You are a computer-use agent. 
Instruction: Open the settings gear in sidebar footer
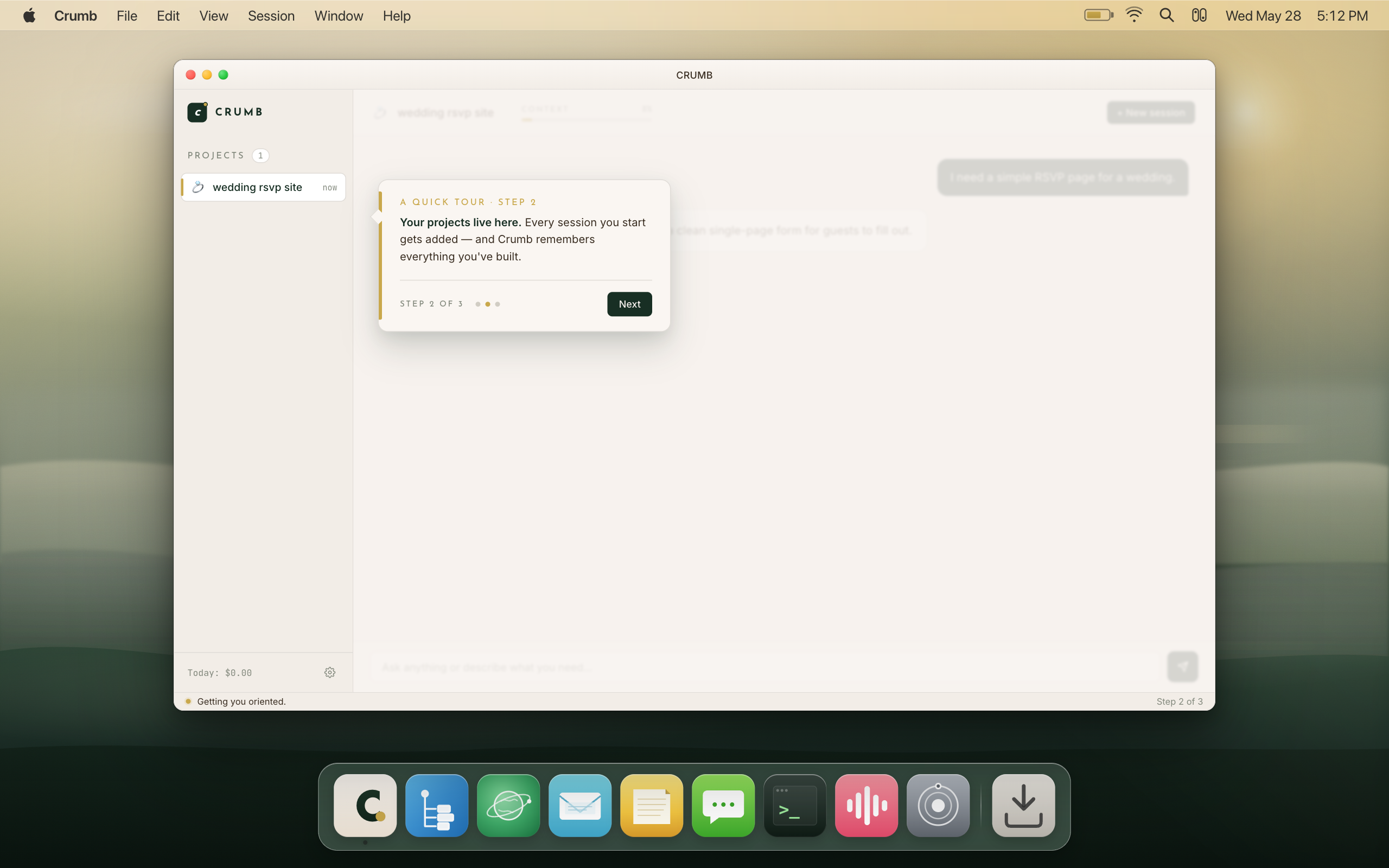(x=329, y=672)
